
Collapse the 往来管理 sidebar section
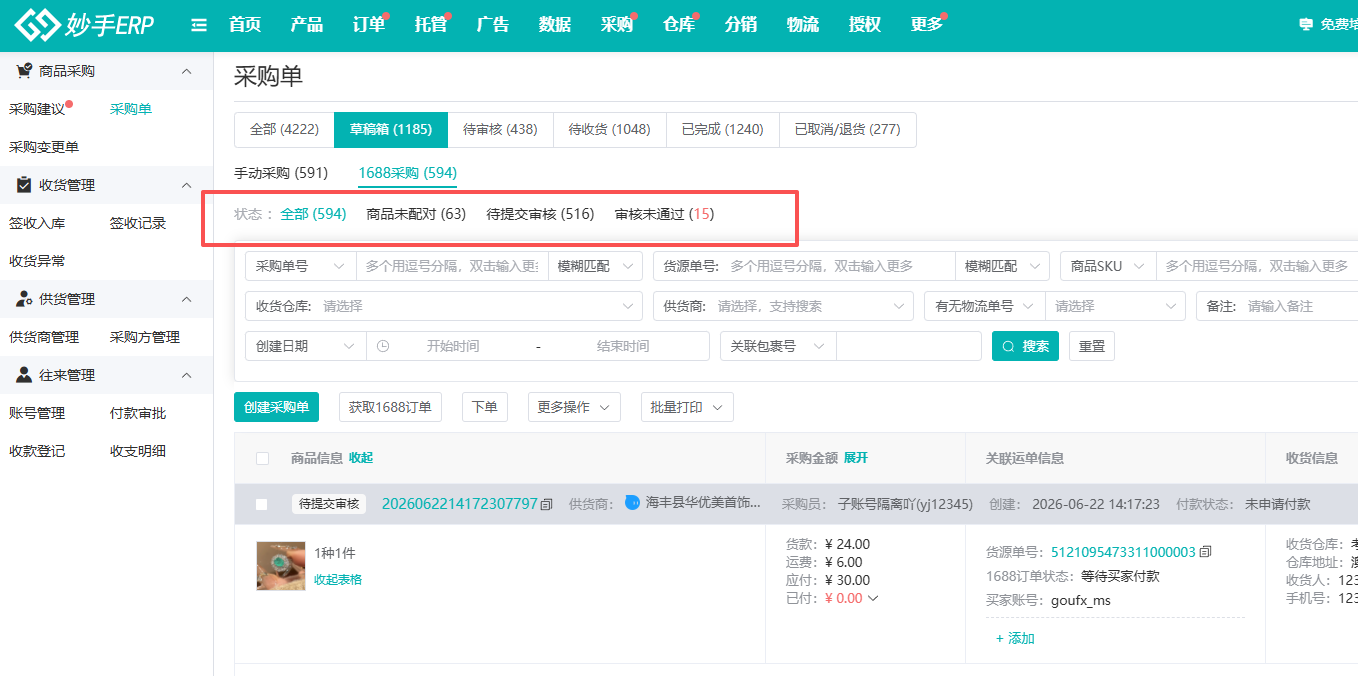pyautogui.click(x=186, y=375)
